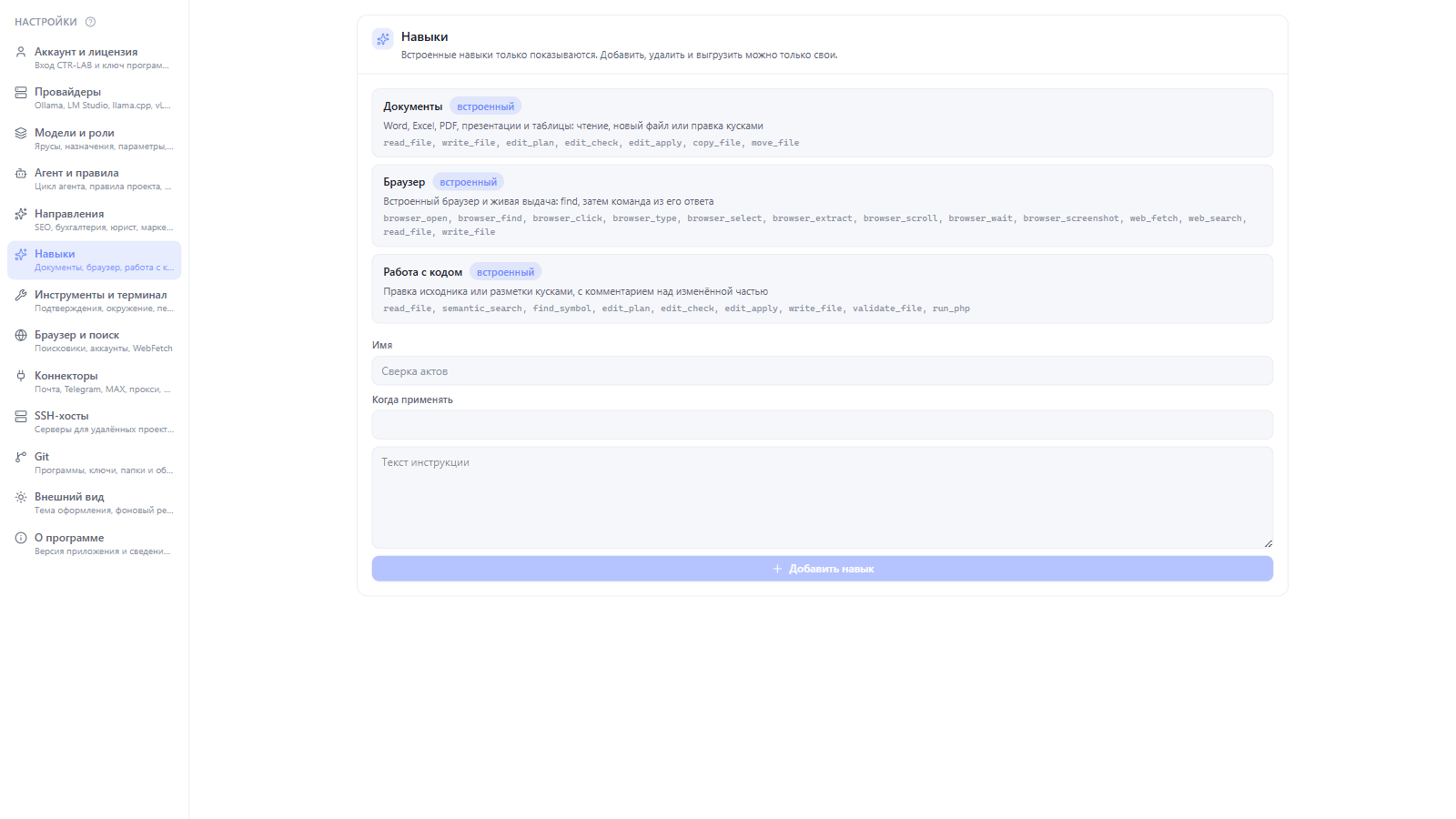Click встроенный badge next to Работа с кодом
Viewport: 1456px width, 819px height.
click(505, 272)
